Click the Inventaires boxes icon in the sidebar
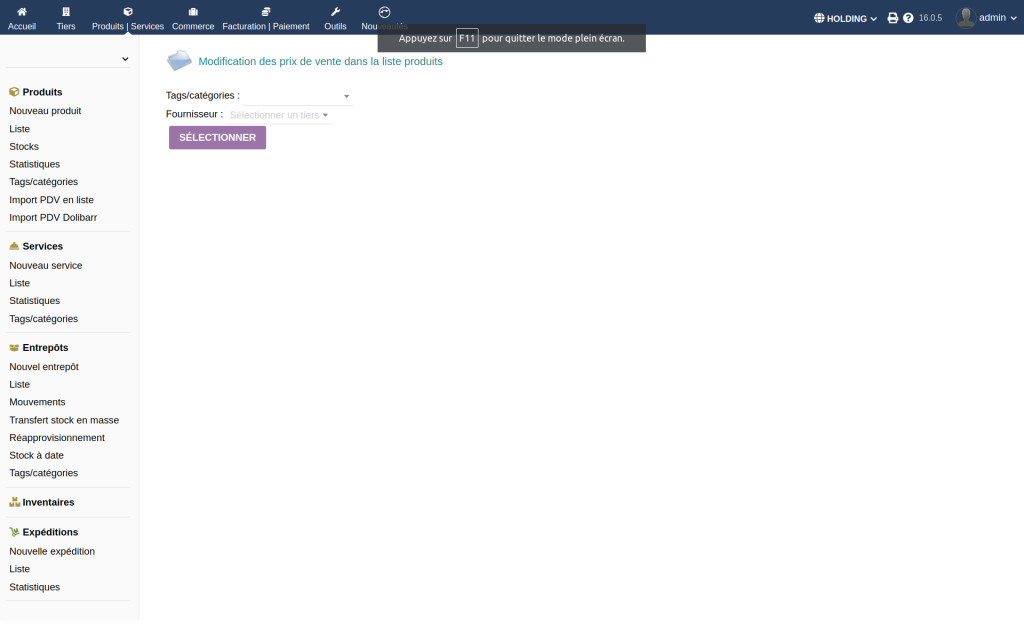Image resolution: width=1024 pixels, height=640 pixels. pyautogui.click(x=14, y=502)
